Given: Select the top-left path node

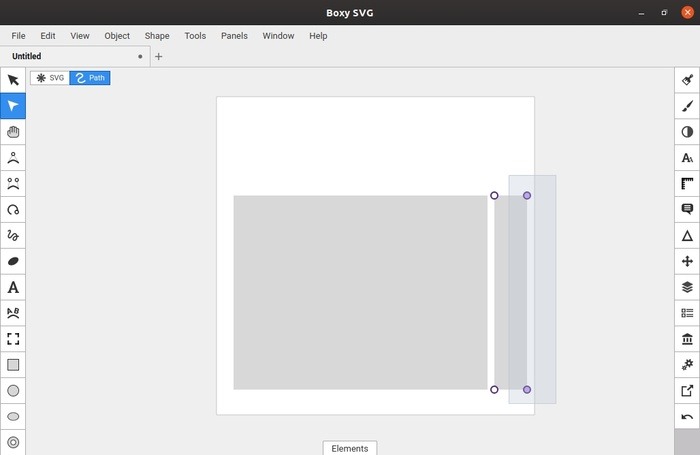Looking at the screenshot, I should (494, 196).
